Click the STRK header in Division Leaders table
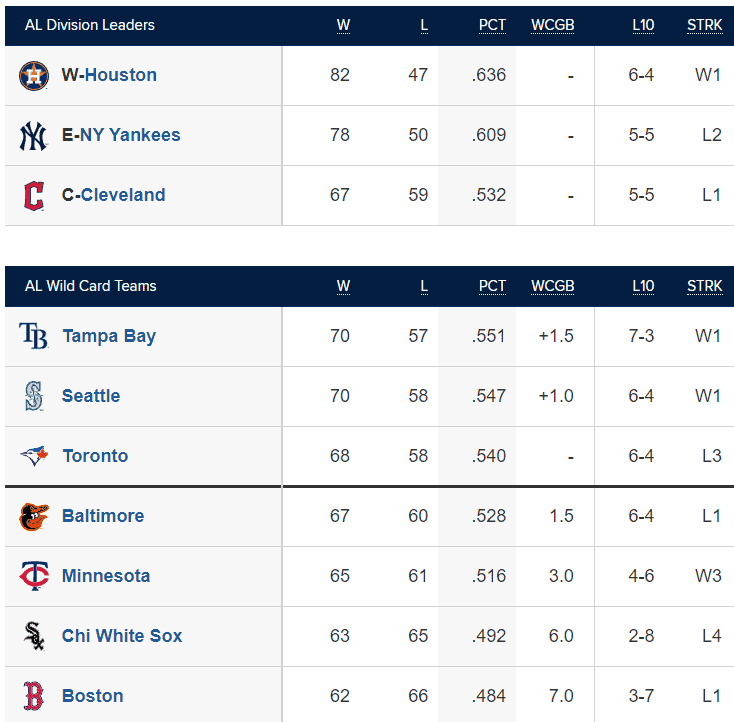This screenshot has height=722, width=734. click(x=705, y=25)
